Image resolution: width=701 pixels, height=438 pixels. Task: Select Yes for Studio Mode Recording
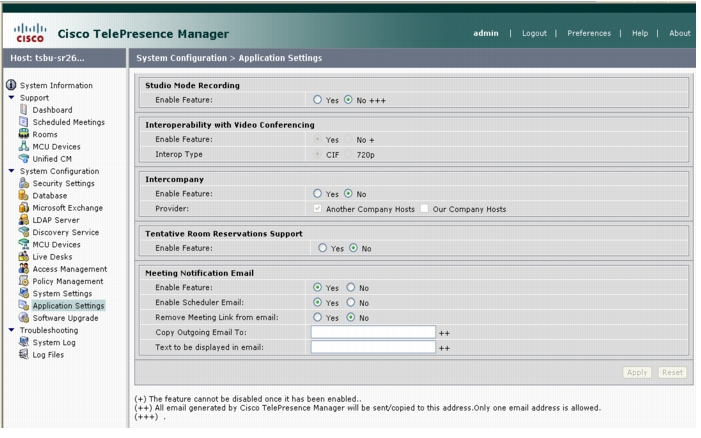(317, 100)
